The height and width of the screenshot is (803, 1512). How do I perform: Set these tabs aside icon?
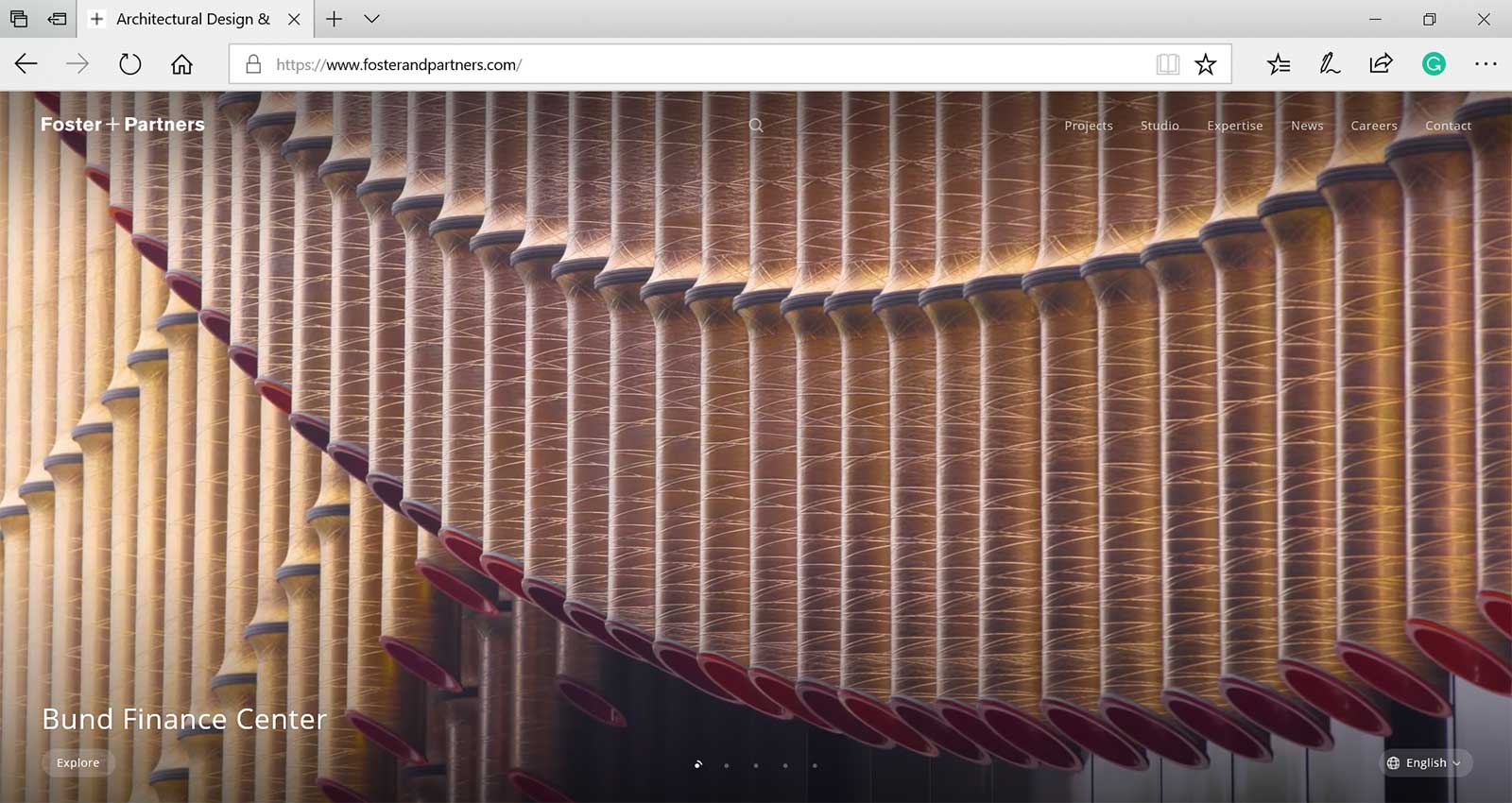pos(58,19)
